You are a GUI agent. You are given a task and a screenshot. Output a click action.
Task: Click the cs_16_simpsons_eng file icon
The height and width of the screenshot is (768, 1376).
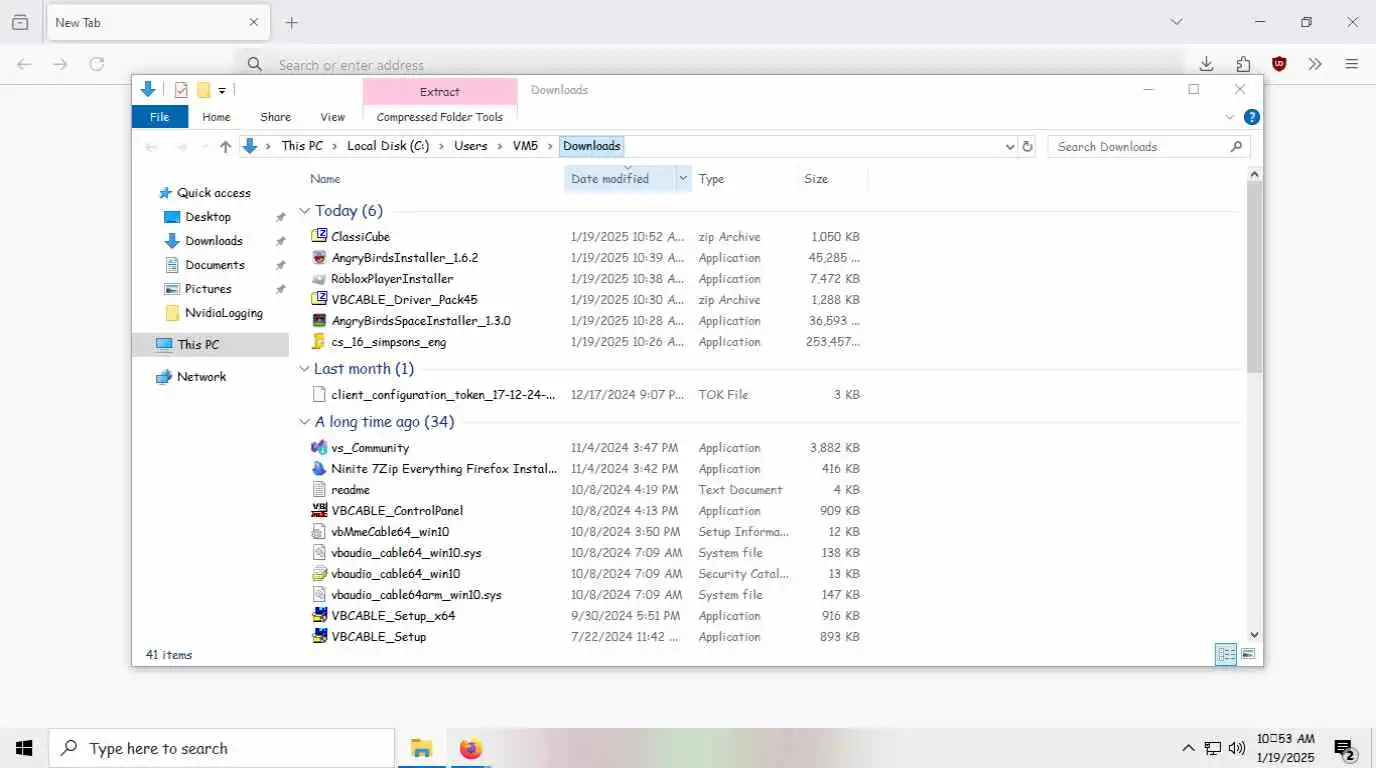[319, 342]
